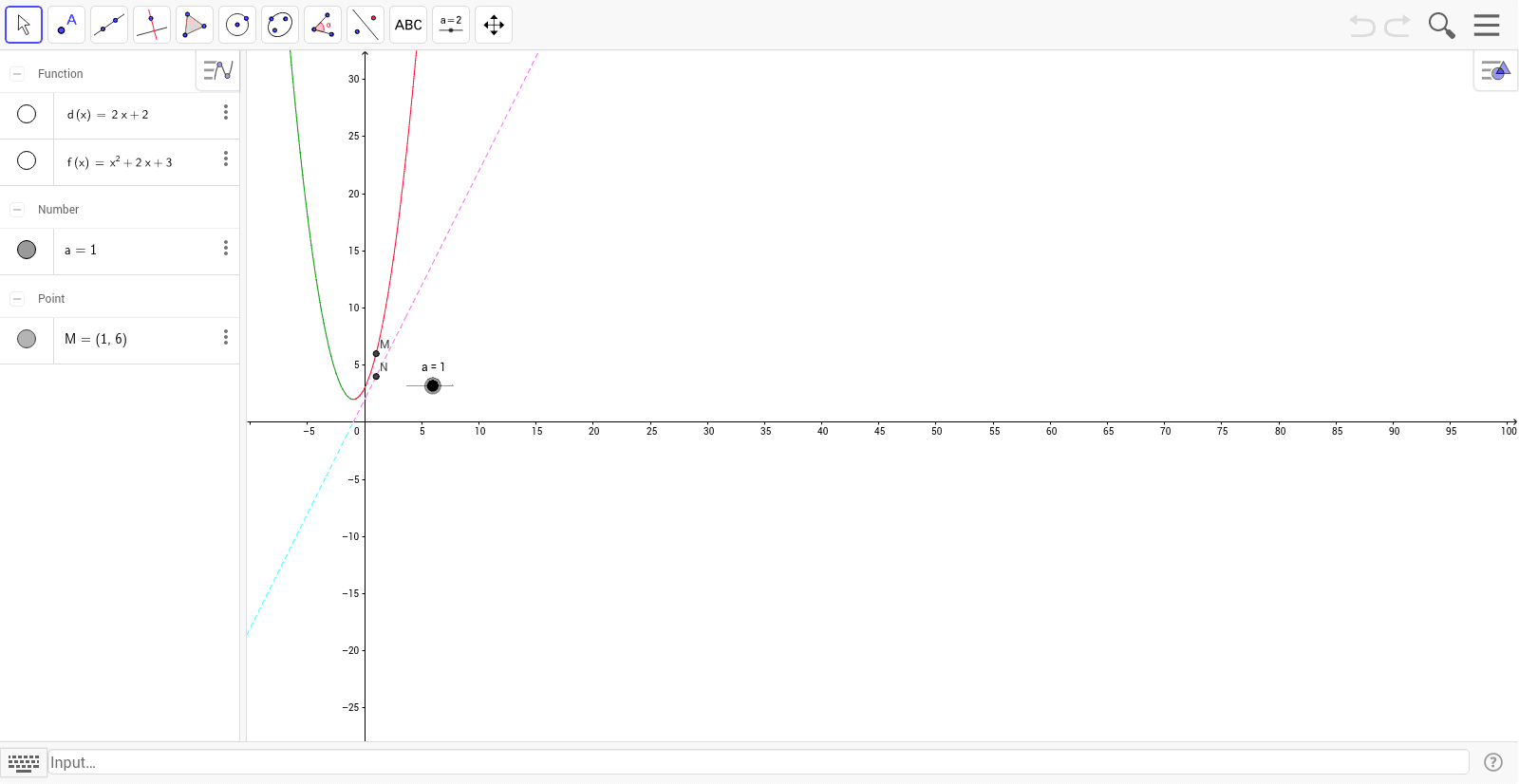Select the Polygon tool
Viewport: 1519px width, 784px height.
[195, 25]
